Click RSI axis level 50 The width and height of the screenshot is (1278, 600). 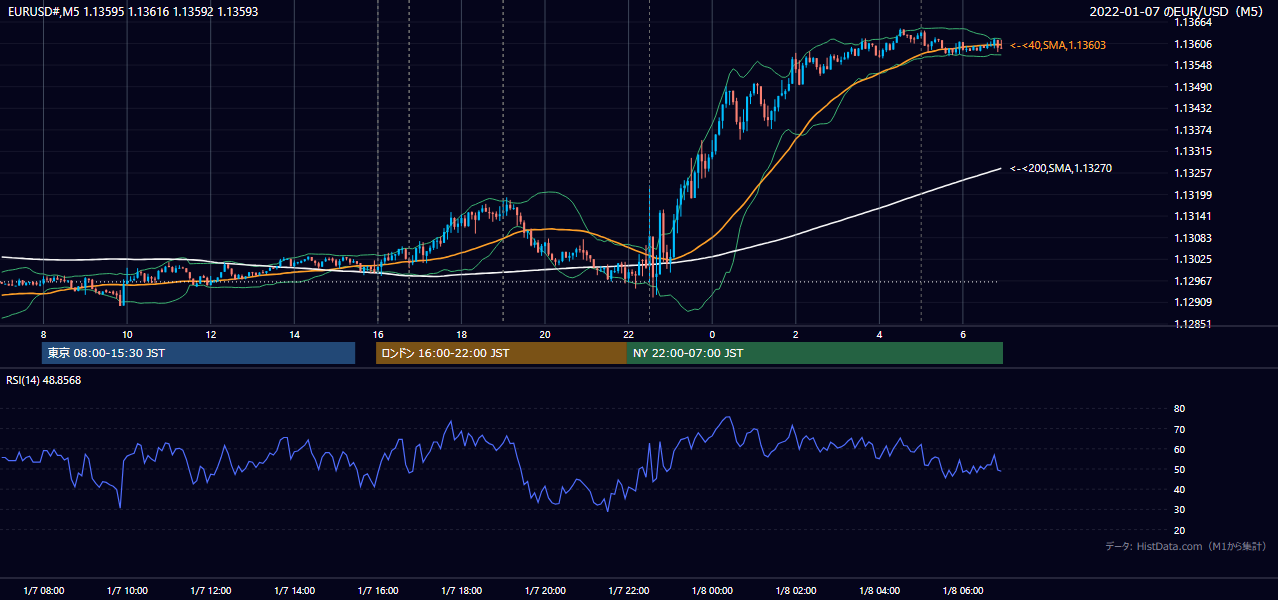(x=1179, y=469)
